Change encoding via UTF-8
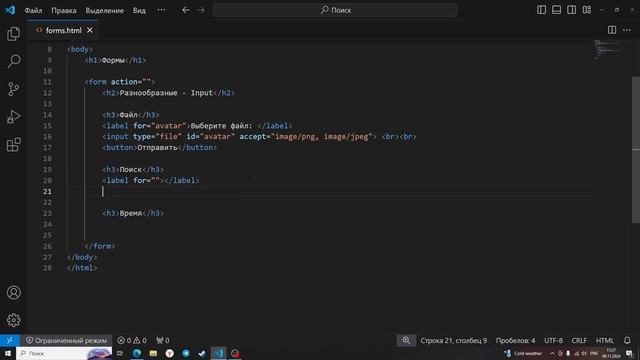The width and height of the screenshot is (640, 360). tap(553, 340)
